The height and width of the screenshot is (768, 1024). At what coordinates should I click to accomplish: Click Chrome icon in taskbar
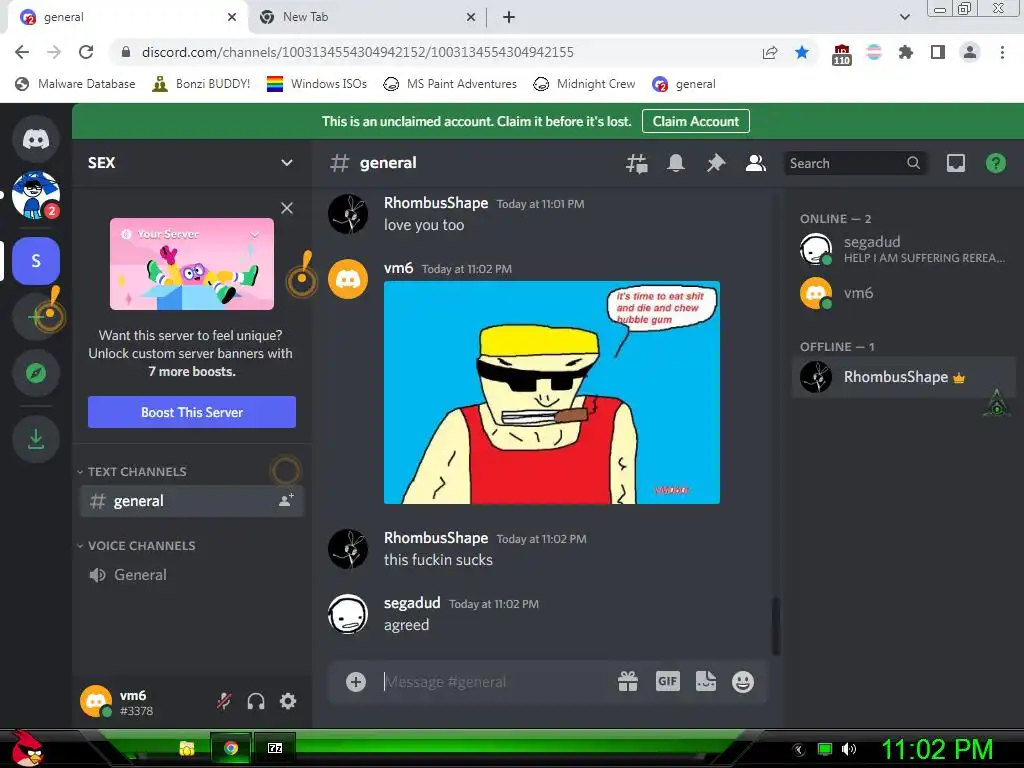231,748
